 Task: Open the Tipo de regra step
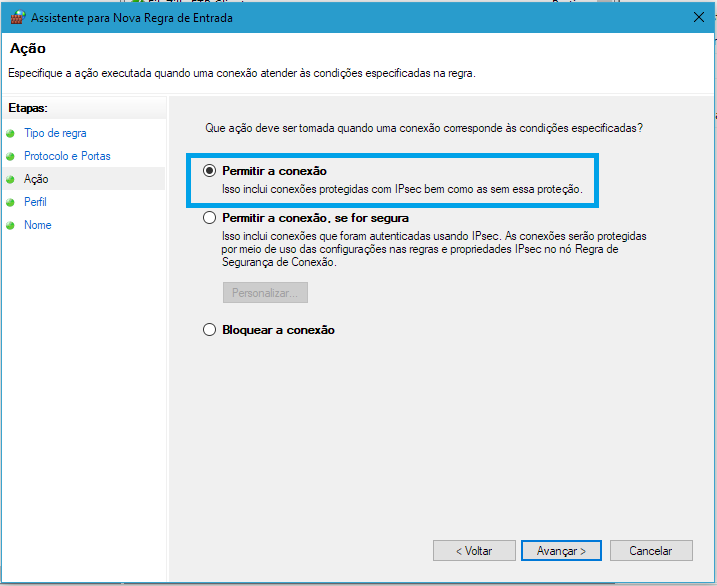pos(55,133)
